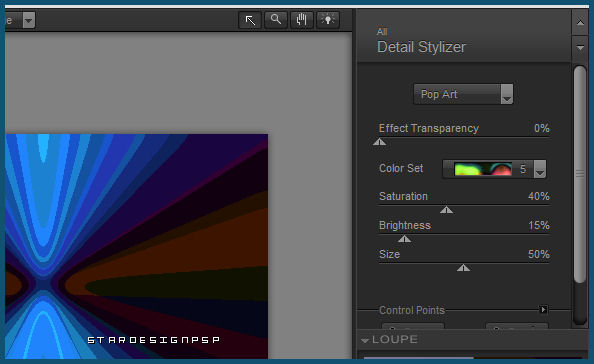This screenshot has height=364, width=594.
Task: Click the All category label
Action: pyautogui.click(x=382, y=32)
